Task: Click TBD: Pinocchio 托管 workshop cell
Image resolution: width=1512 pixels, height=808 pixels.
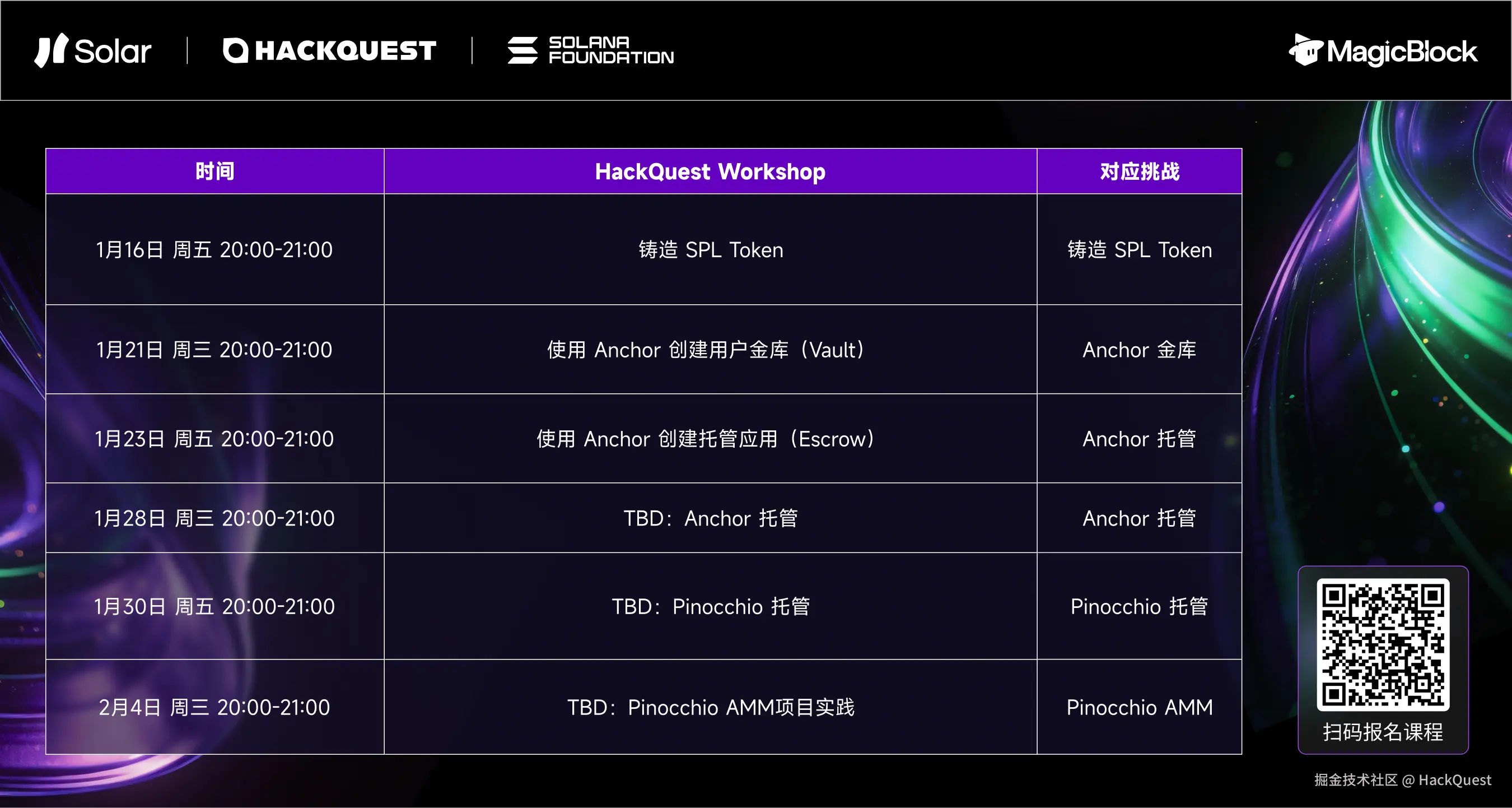Action: pos(710,606)
